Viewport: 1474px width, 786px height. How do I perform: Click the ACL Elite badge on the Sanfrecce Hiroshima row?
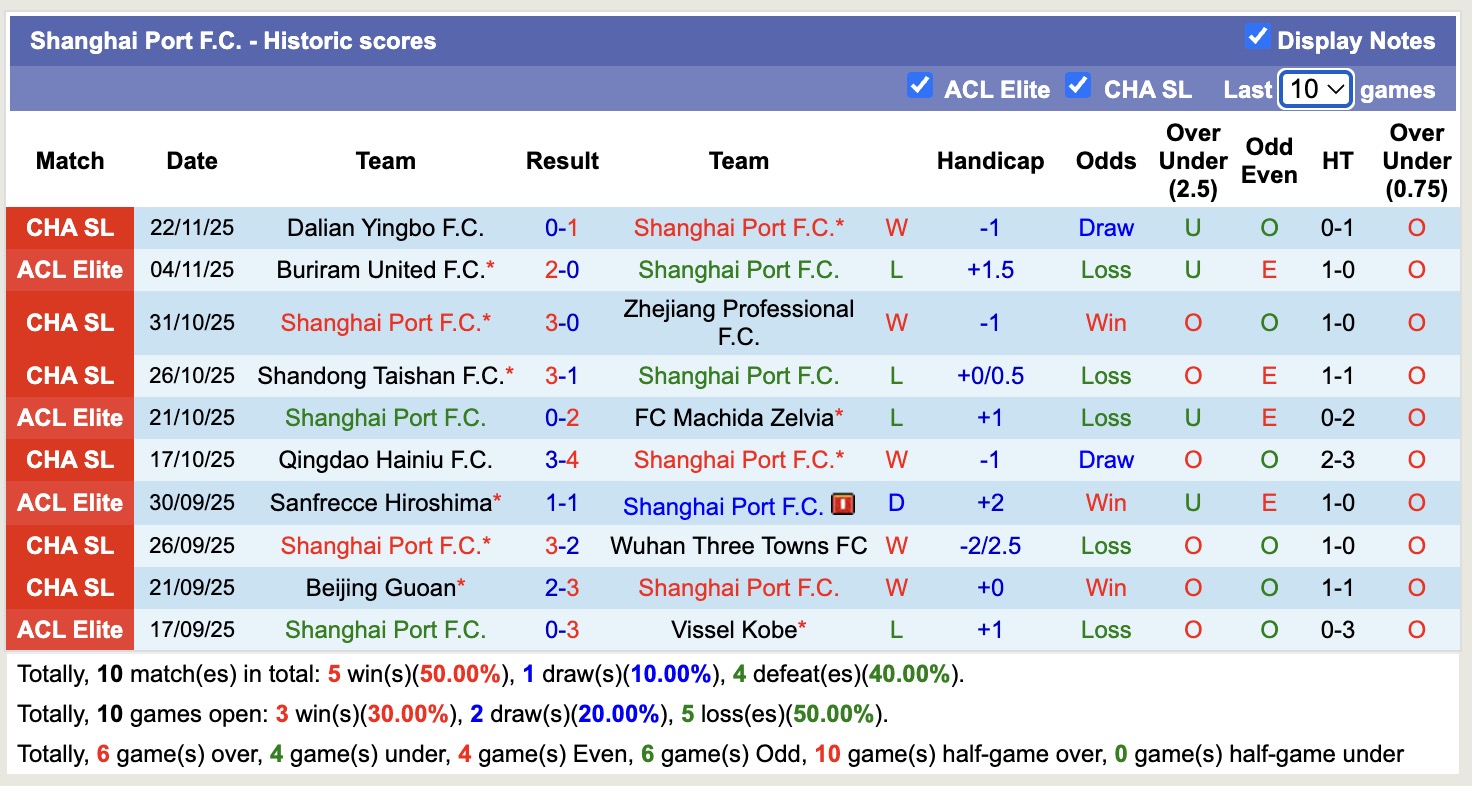[x=69, y=503]
